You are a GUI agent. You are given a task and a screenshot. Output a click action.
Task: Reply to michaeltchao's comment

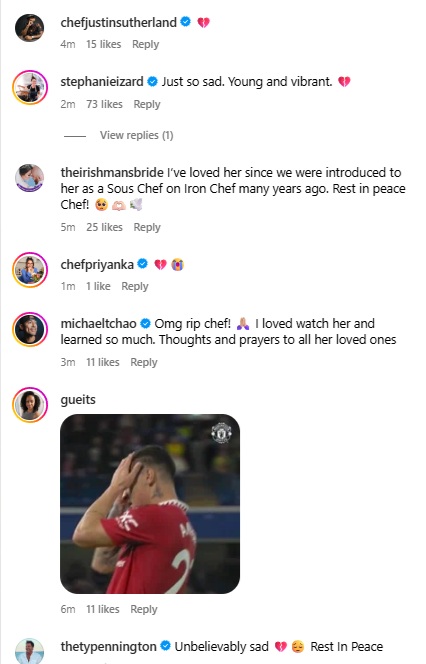(x=144, y=362)
